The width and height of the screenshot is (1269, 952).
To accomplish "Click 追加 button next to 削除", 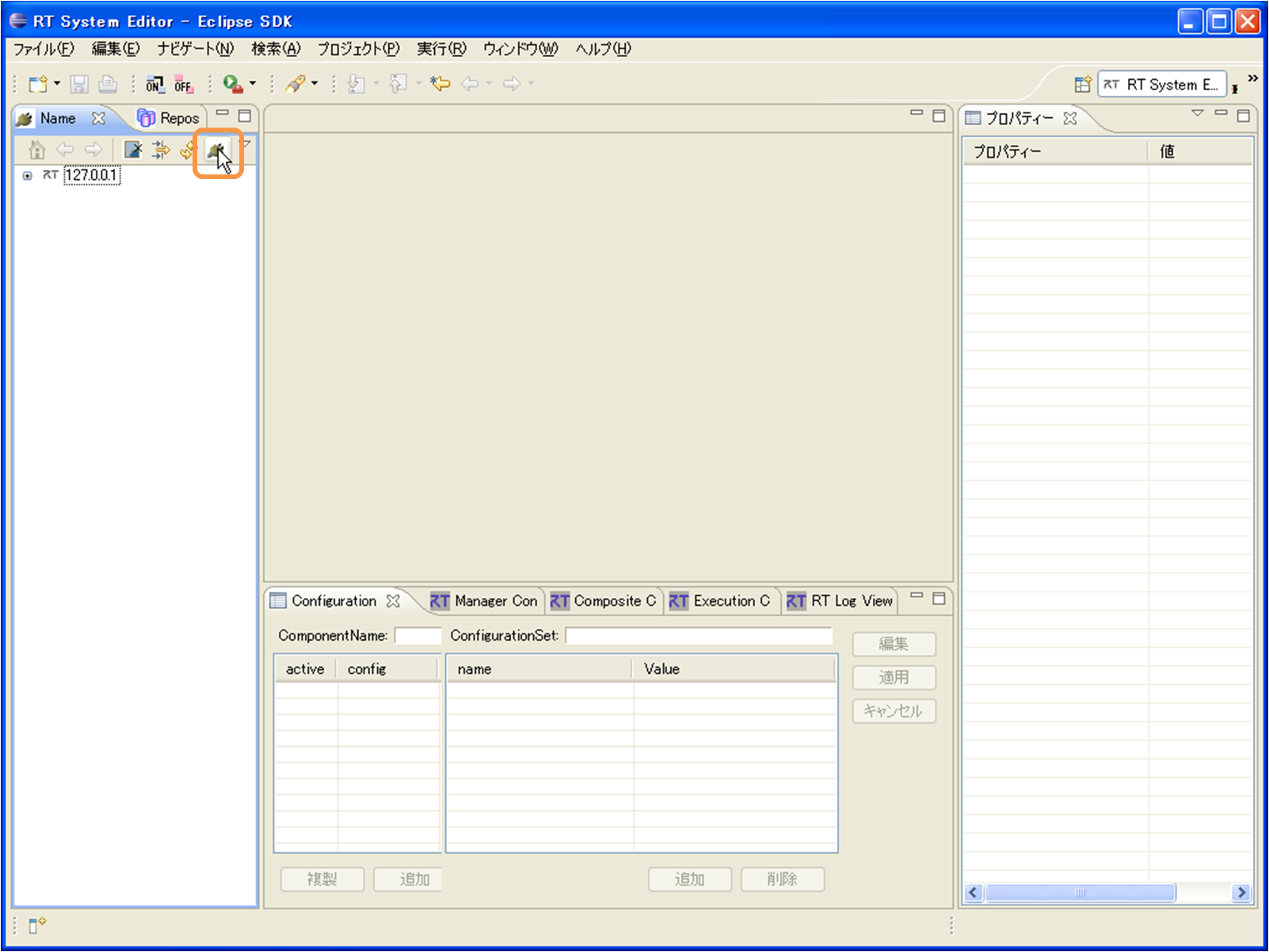I will click(x=690, y=879).
